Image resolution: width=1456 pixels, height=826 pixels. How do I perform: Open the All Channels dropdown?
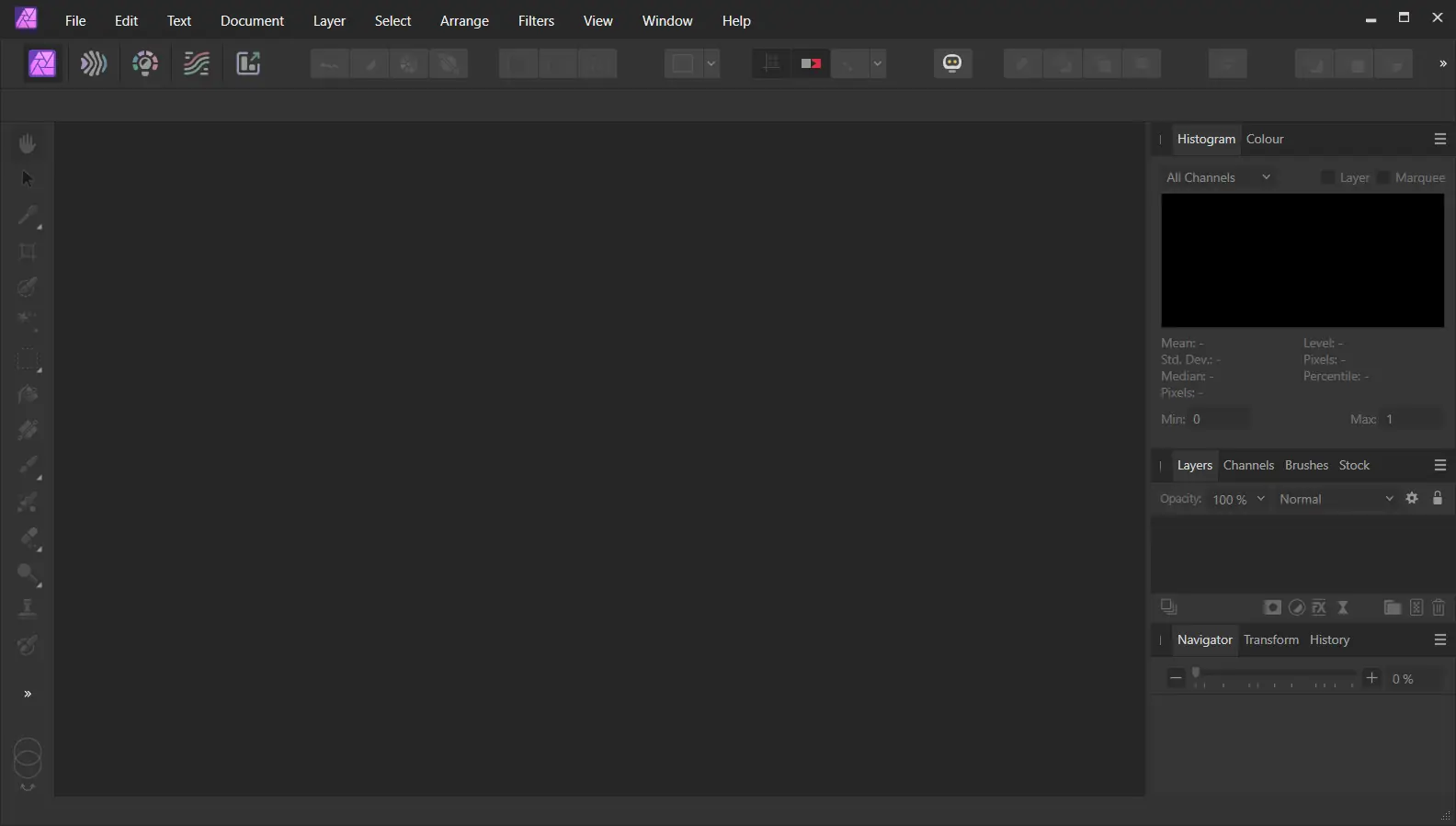[1219, 177]
